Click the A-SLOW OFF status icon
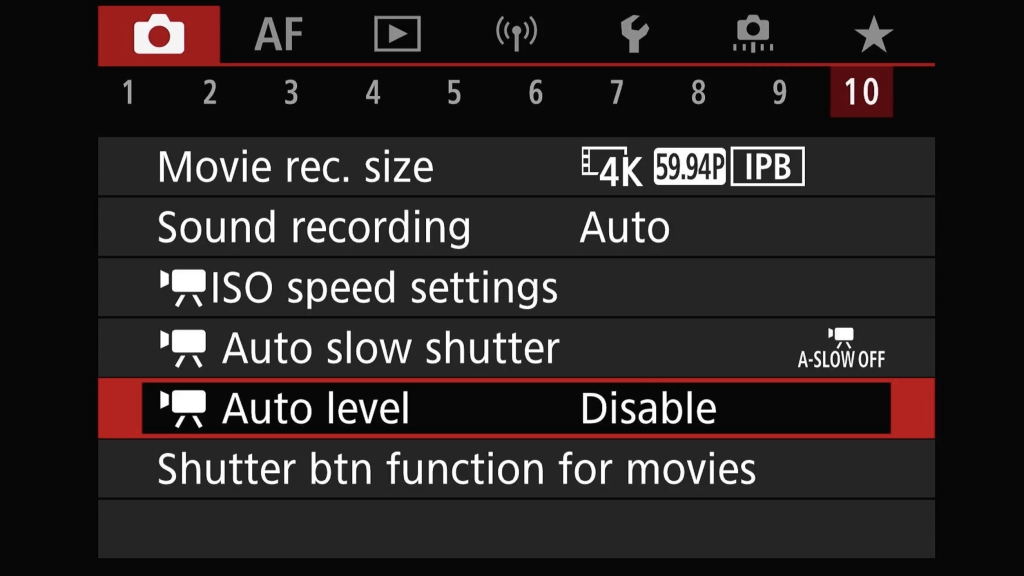This screenshot has width=1024, height=576. 841,349
